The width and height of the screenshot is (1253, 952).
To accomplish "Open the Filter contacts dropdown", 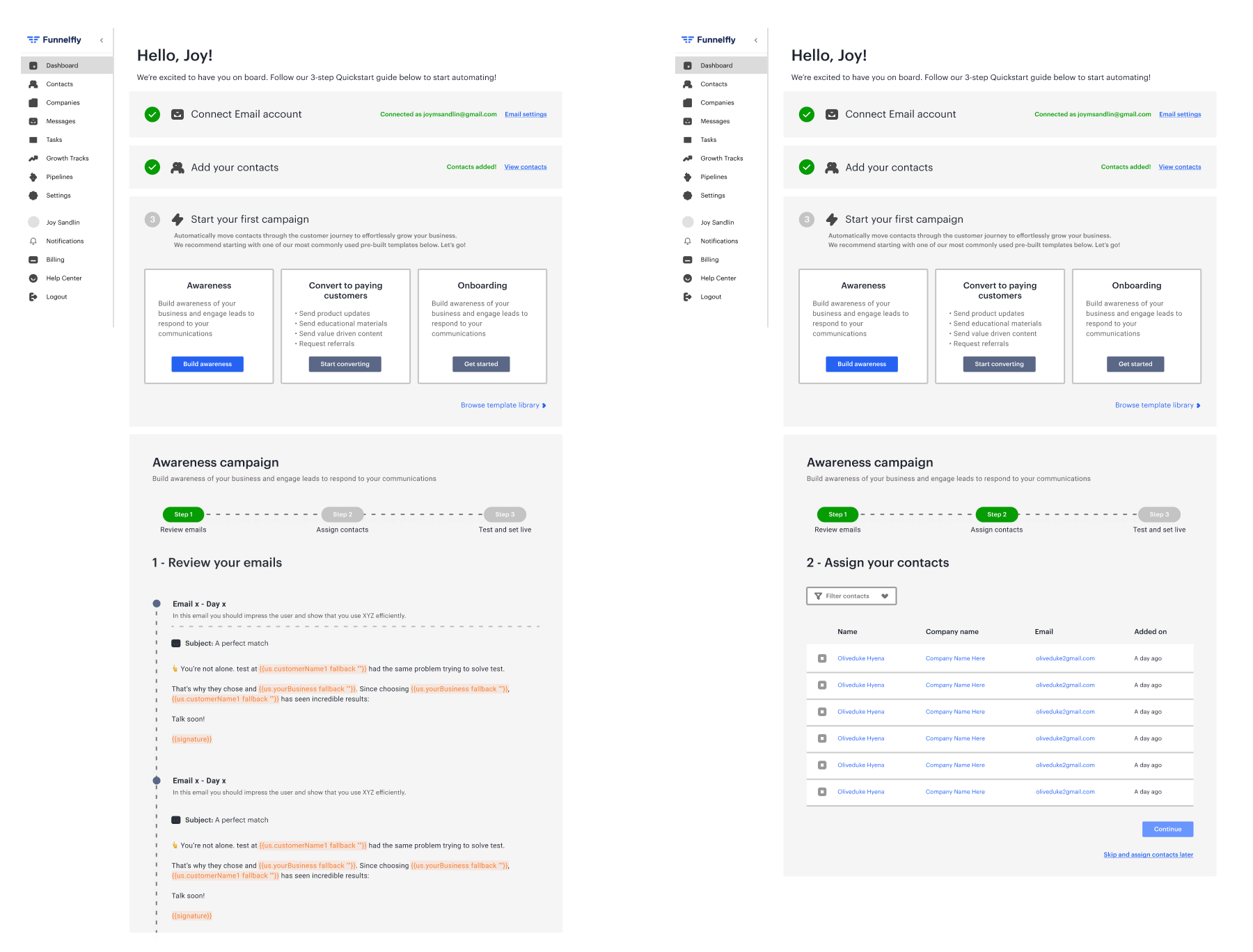I will (x=851, y=596).
